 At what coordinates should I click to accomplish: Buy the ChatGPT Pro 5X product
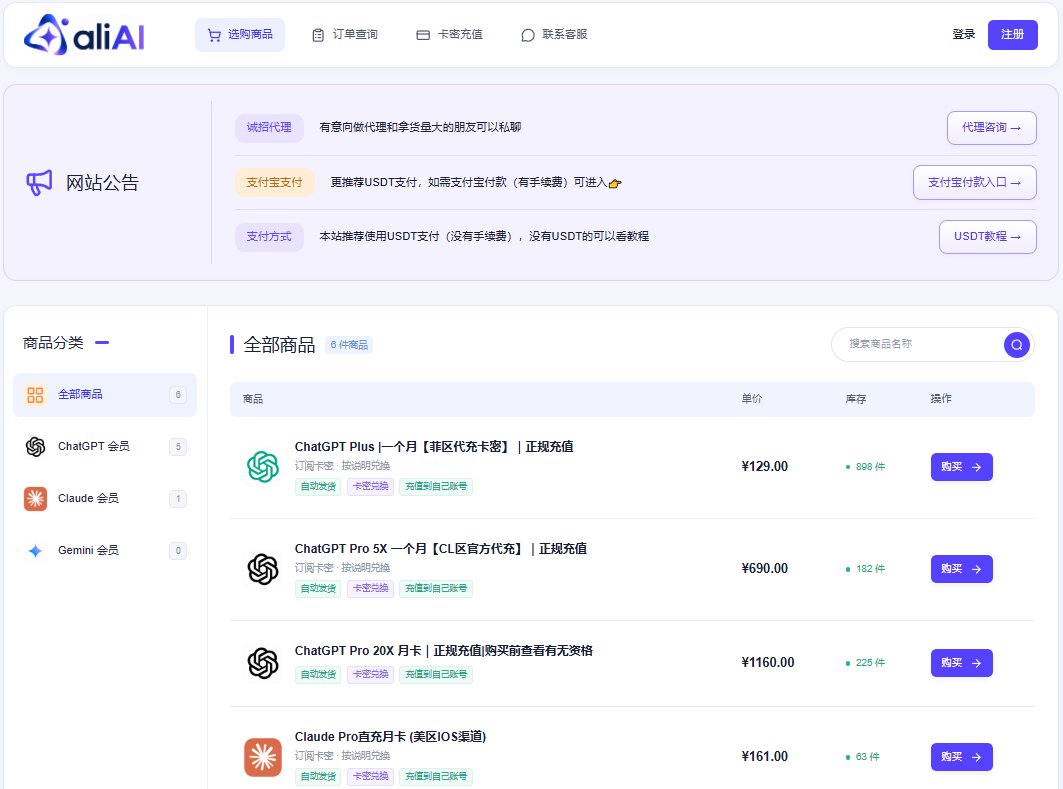point(961,569)
